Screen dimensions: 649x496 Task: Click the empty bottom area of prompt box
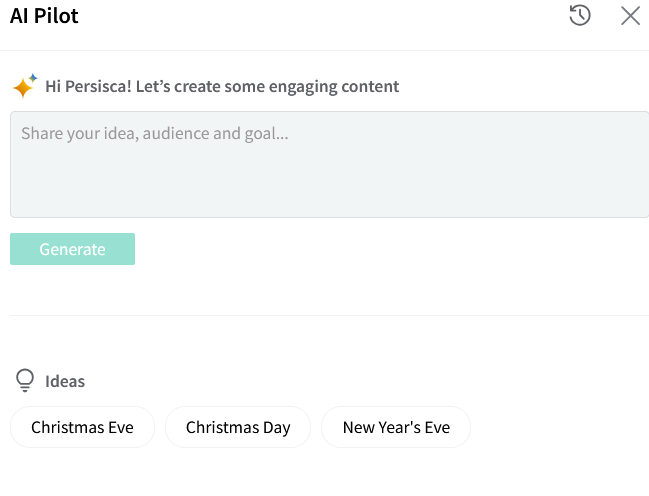click(329, 195)
